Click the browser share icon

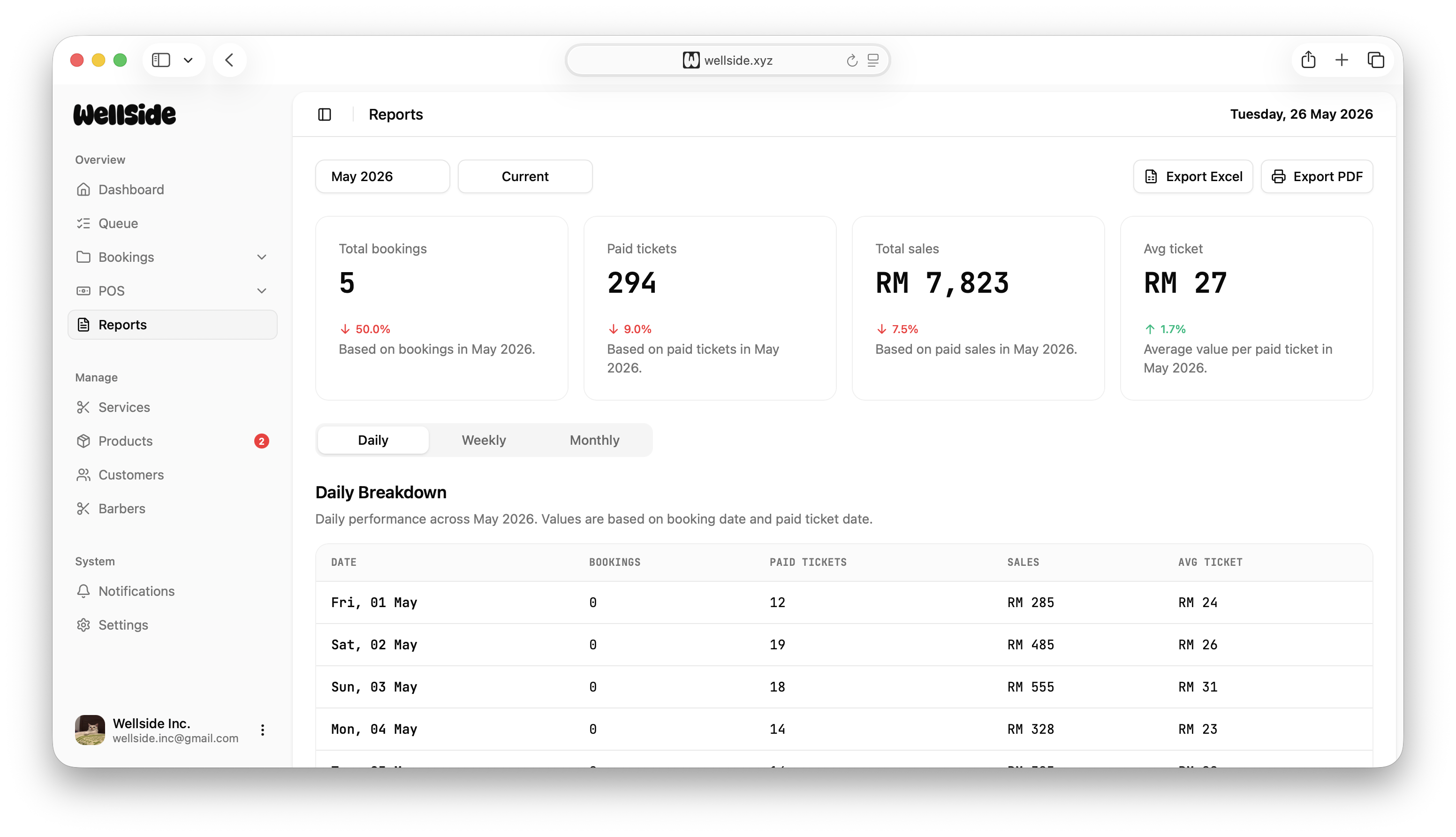[x=1308, y=59]
